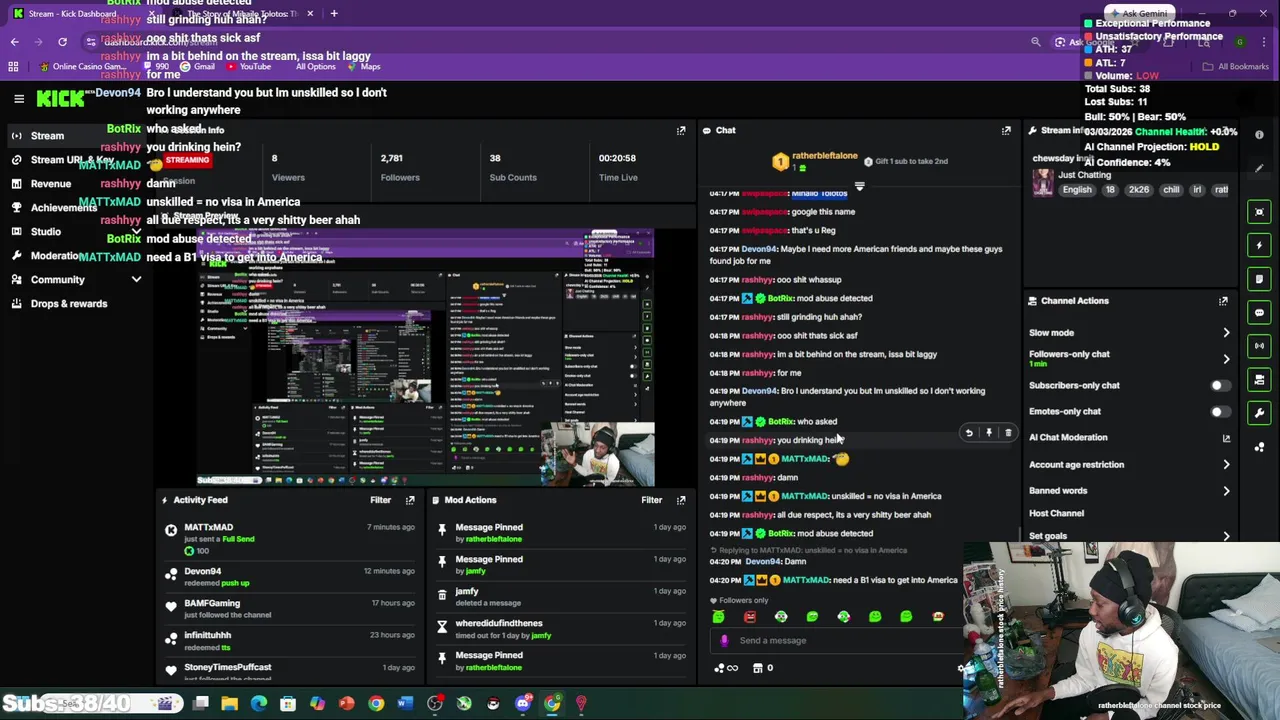The height and width of the screenshot is (720, 1280).
Task: Pop out the Channel Actions panel
Action: tap(1223, 301)
